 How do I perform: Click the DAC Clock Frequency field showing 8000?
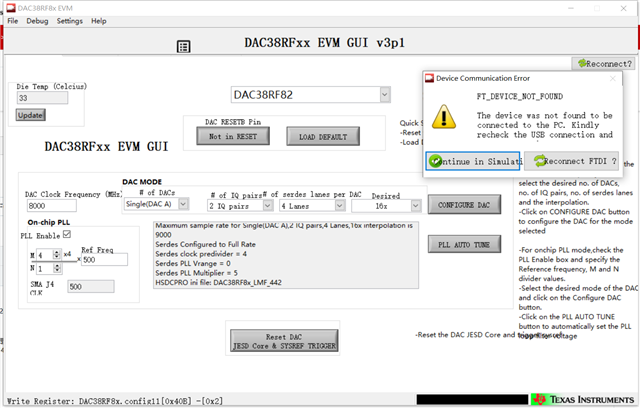pyautogui.click(x=51, y=206)
